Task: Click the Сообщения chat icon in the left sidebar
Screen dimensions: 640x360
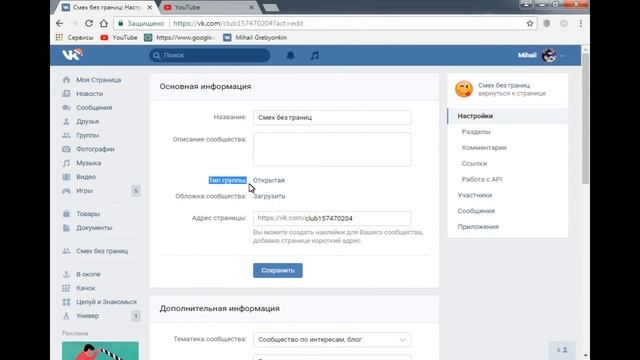Action: pos(66,107)
